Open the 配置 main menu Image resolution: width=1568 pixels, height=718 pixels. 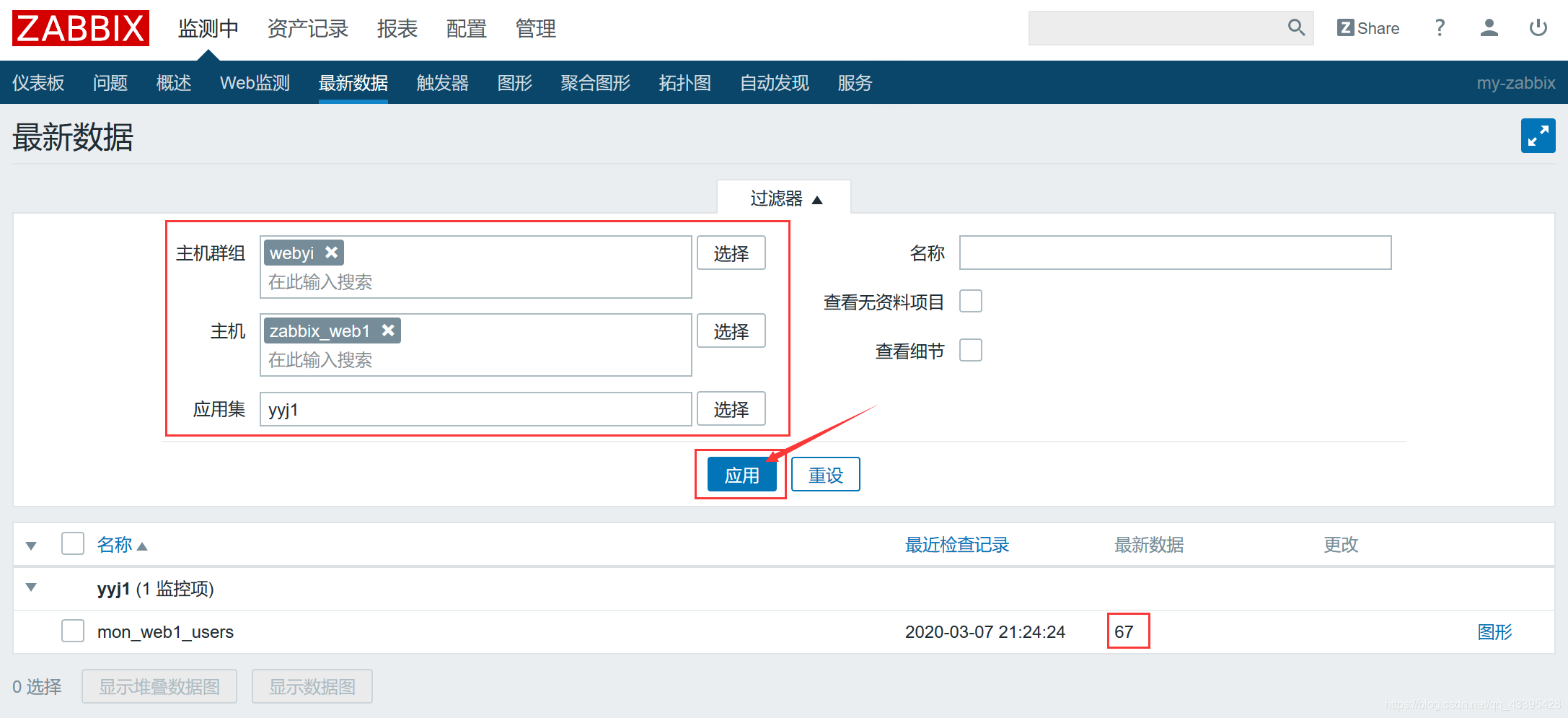point(467,29)
